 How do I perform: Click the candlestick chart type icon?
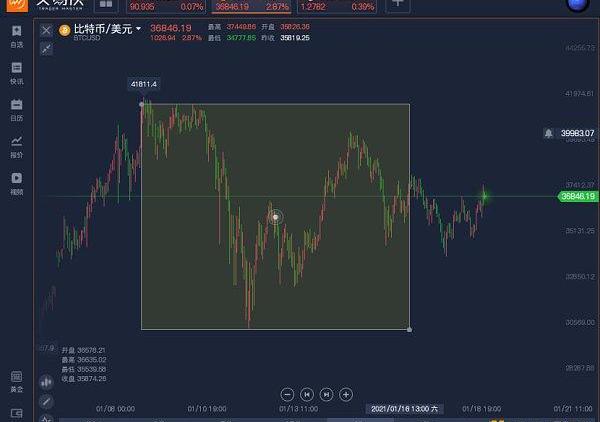46,381
